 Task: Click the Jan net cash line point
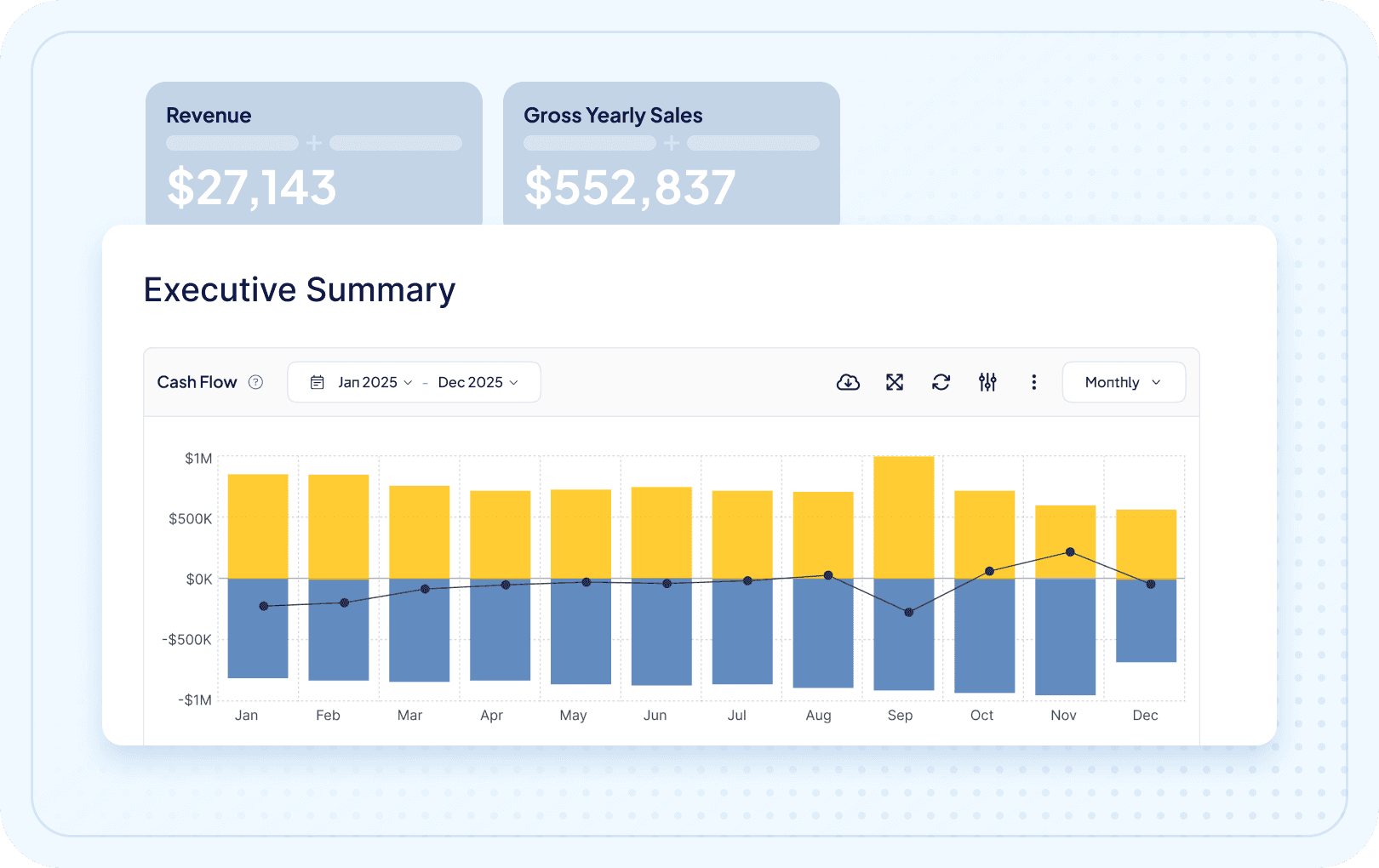(264, 606)
